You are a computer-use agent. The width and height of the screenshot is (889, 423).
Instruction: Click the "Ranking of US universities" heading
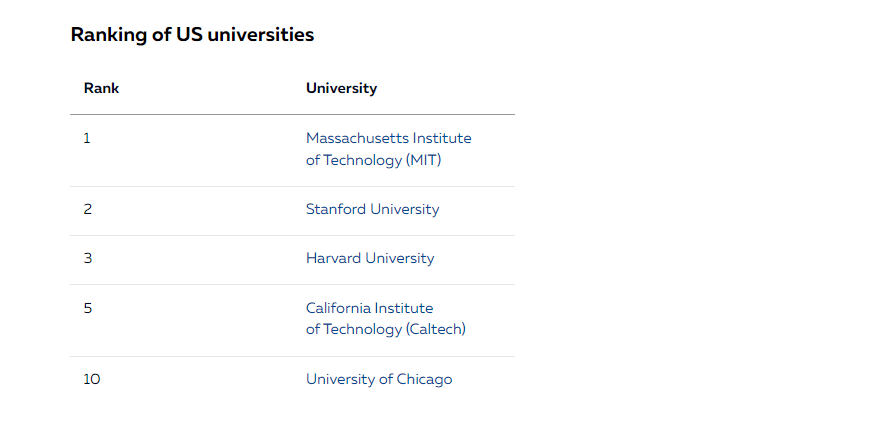(192, 35)
